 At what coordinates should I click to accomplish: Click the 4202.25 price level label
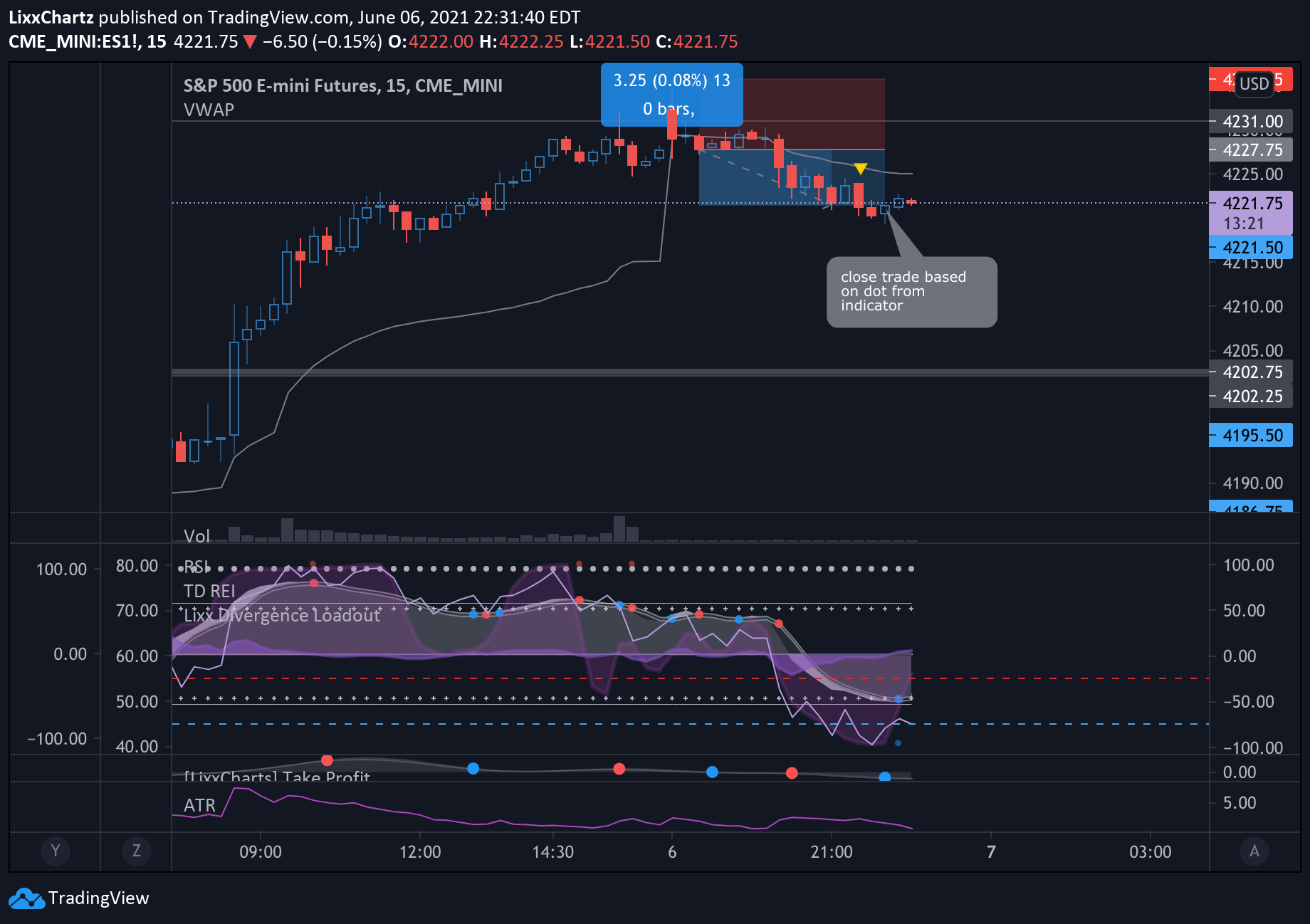(x=1252, y=397)
